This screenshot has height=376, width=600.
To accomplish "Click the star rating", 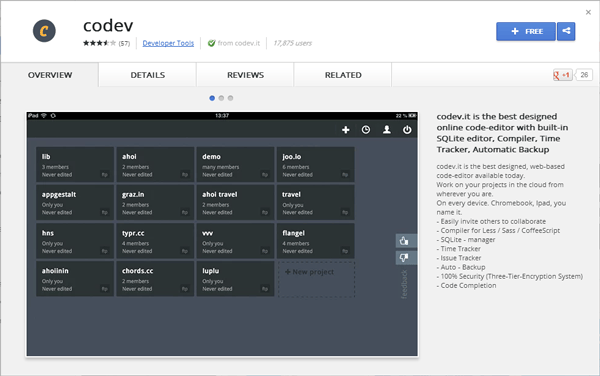I will [x=99, y=43].
